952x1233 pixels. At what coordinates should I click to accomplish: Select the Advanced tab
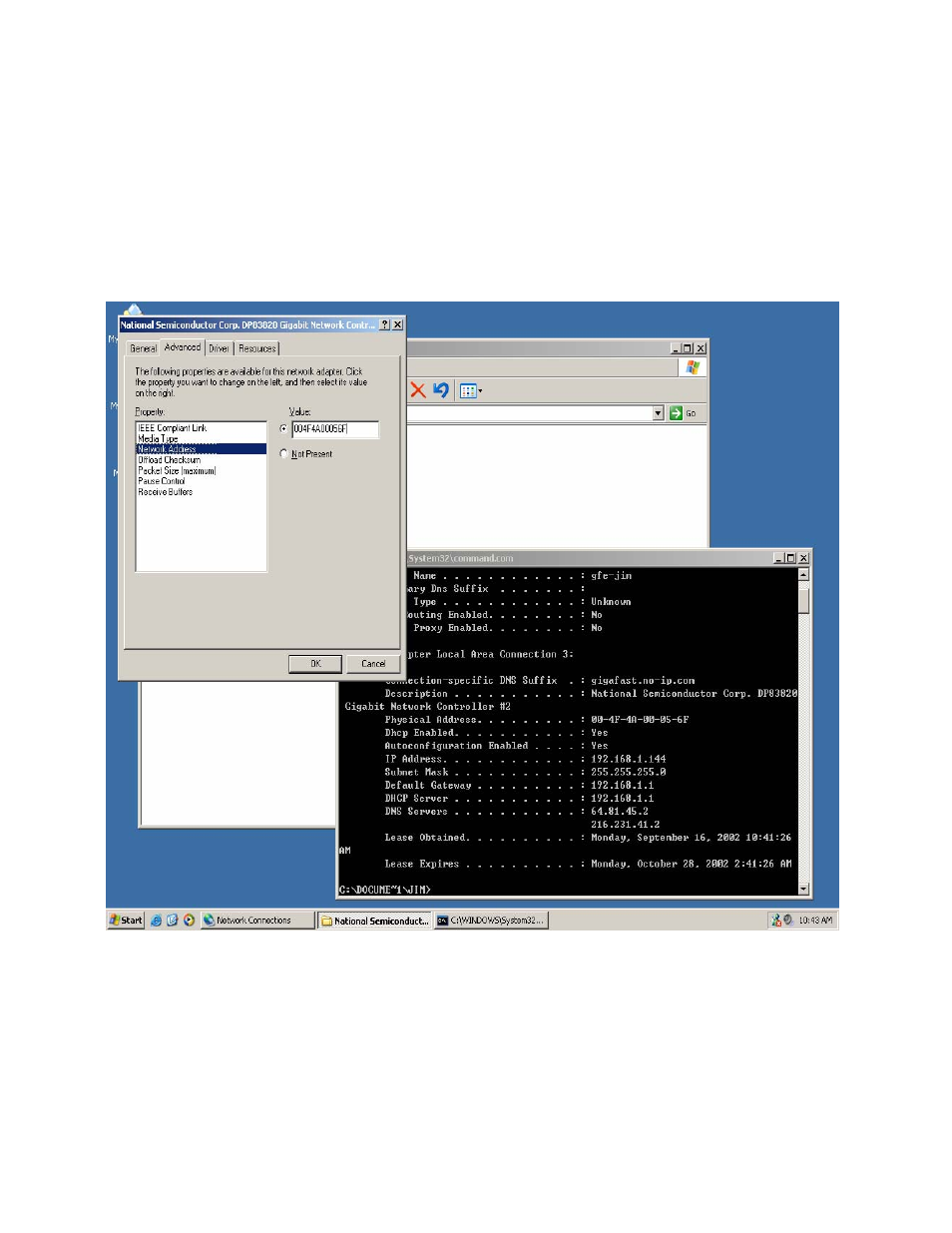point(183,347)
